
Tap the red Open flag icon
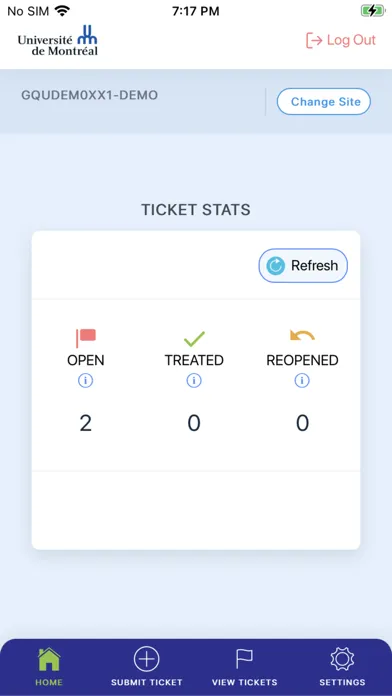[x=86, y=338]
